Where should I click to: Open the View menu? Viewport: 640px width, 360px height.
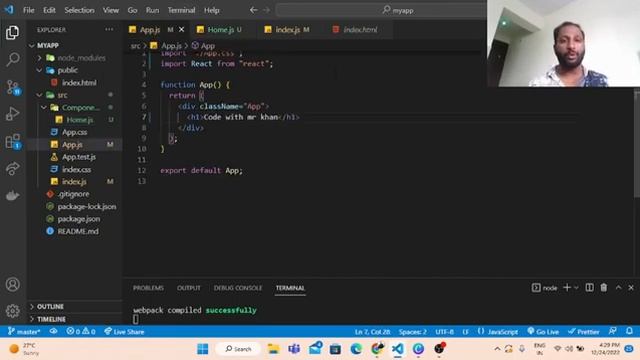(111, 10)
